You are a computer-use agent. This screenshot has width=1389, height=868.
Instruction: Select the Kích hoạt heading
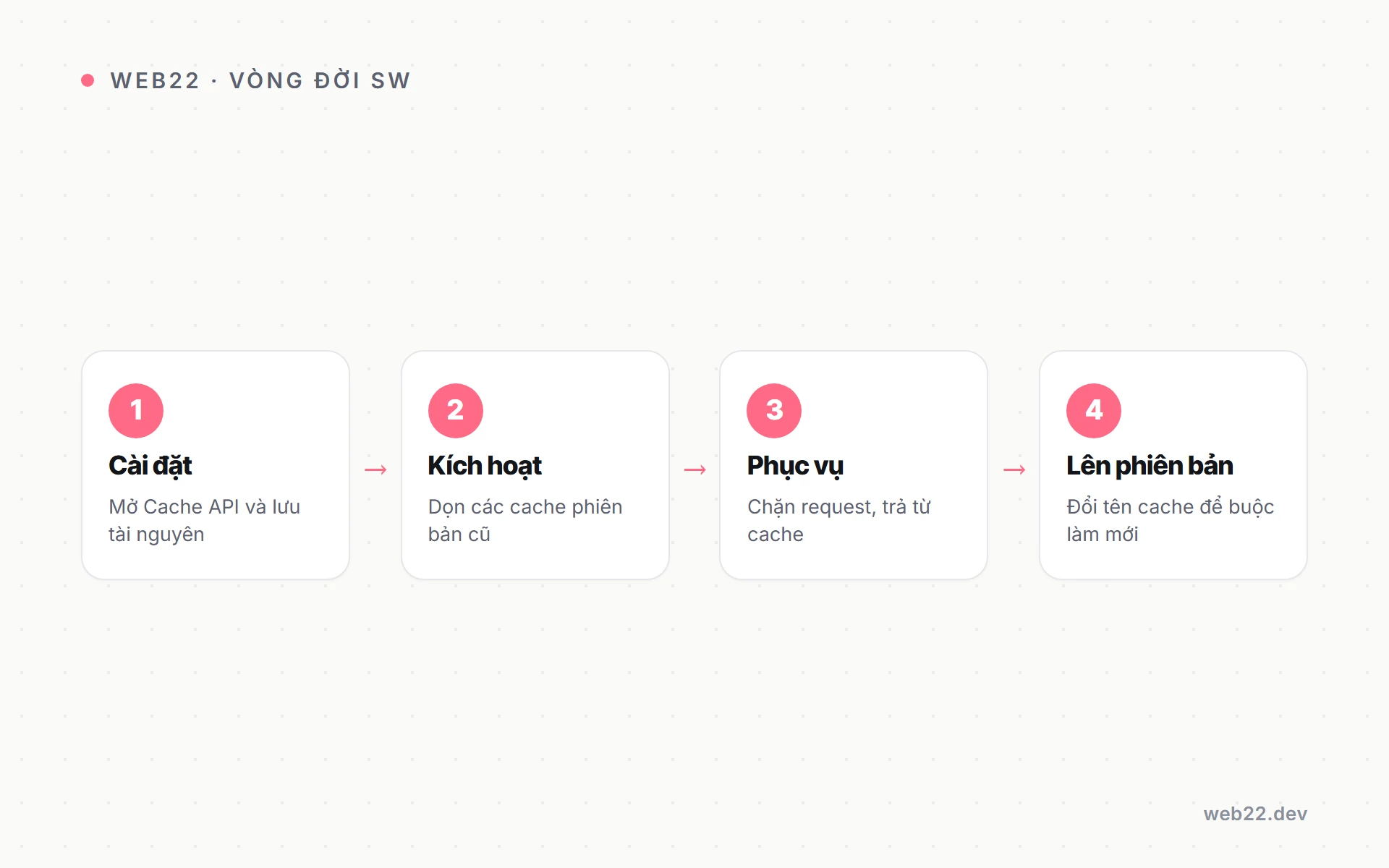[x=485, y=466]
